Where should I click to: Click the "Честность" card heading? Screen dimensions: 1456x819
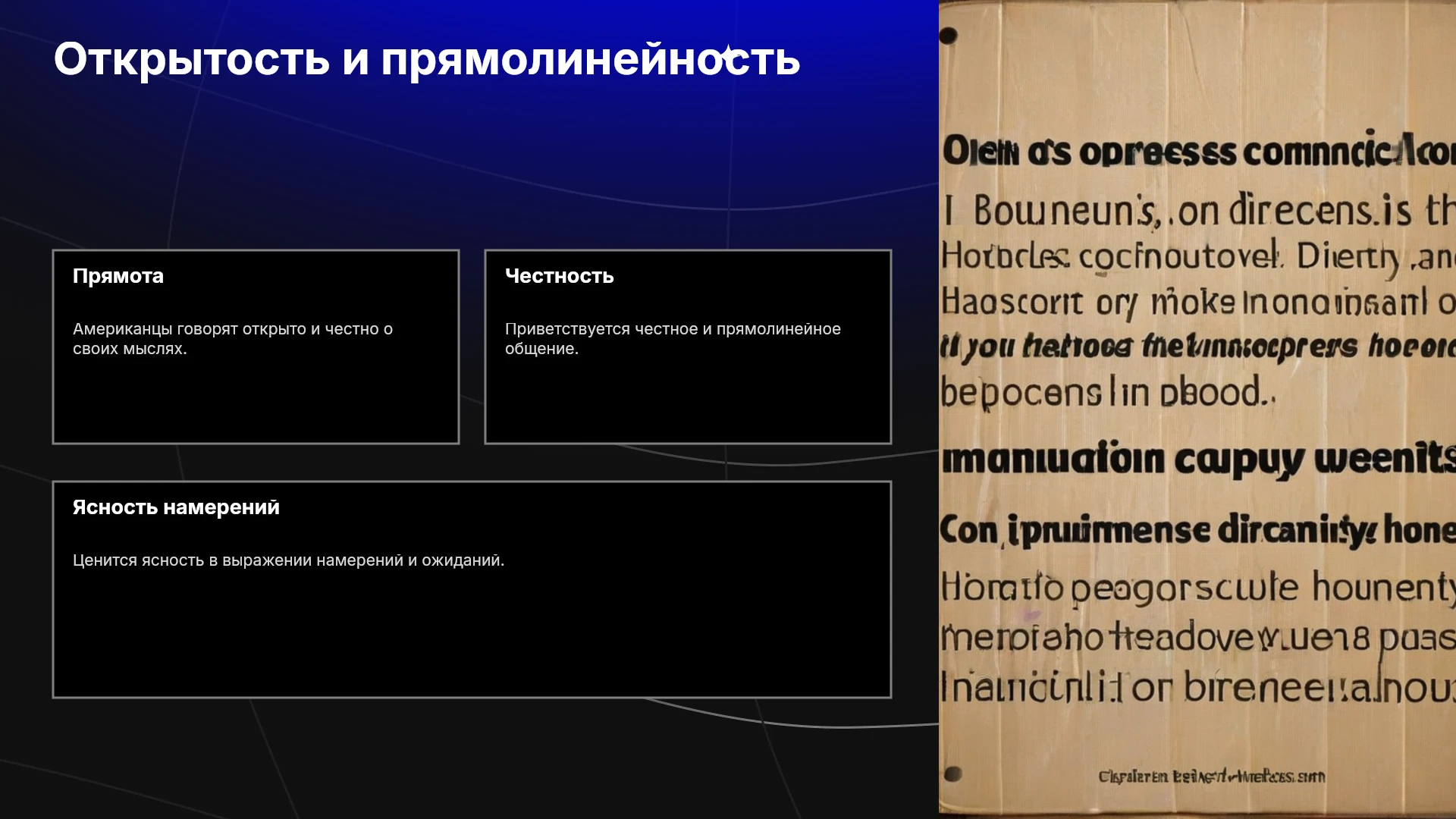point(560,276)
